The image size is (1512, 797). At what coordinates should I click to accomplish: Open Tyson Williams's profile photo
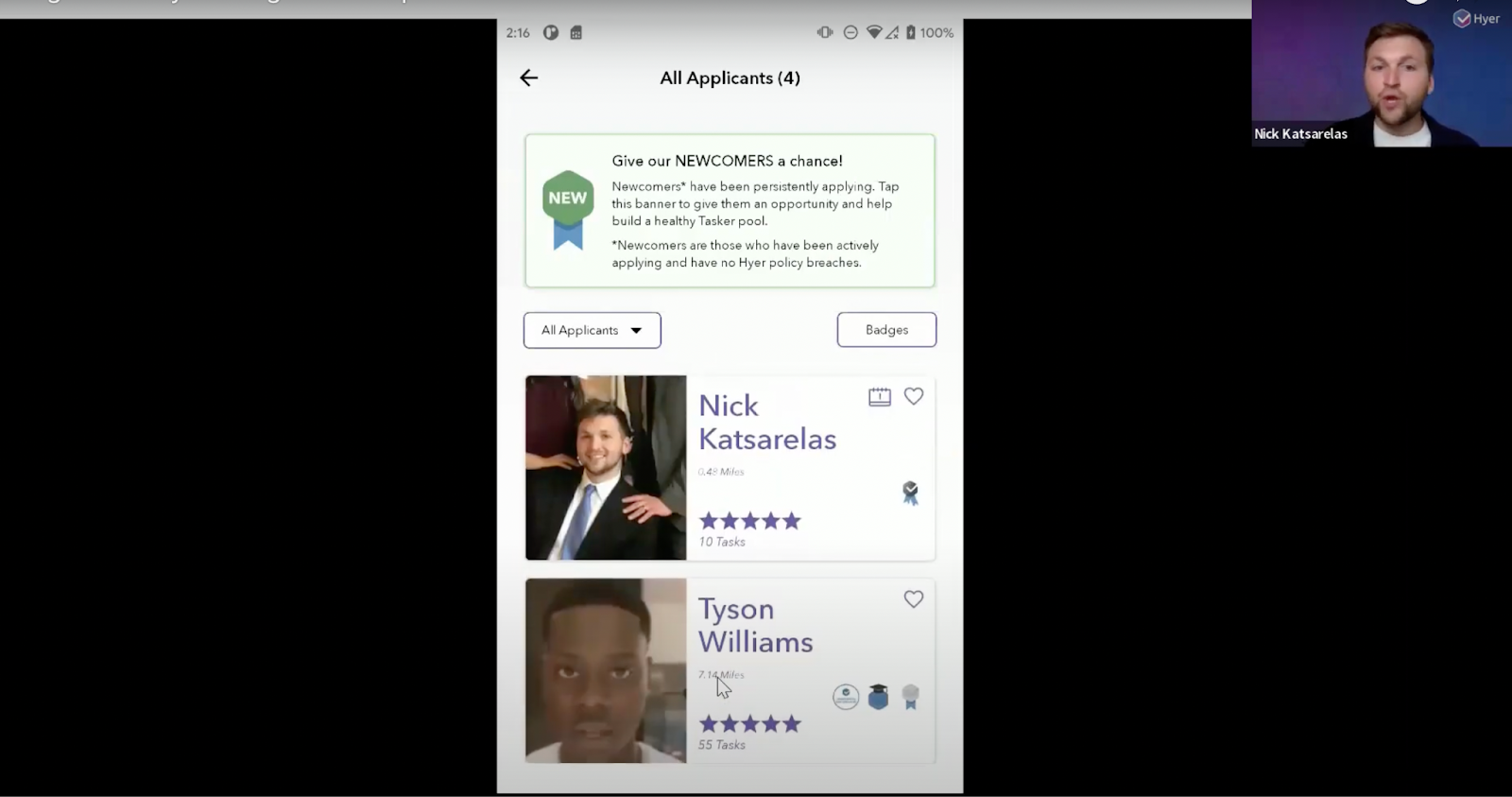pyautogui.click(x=606, y=670)
